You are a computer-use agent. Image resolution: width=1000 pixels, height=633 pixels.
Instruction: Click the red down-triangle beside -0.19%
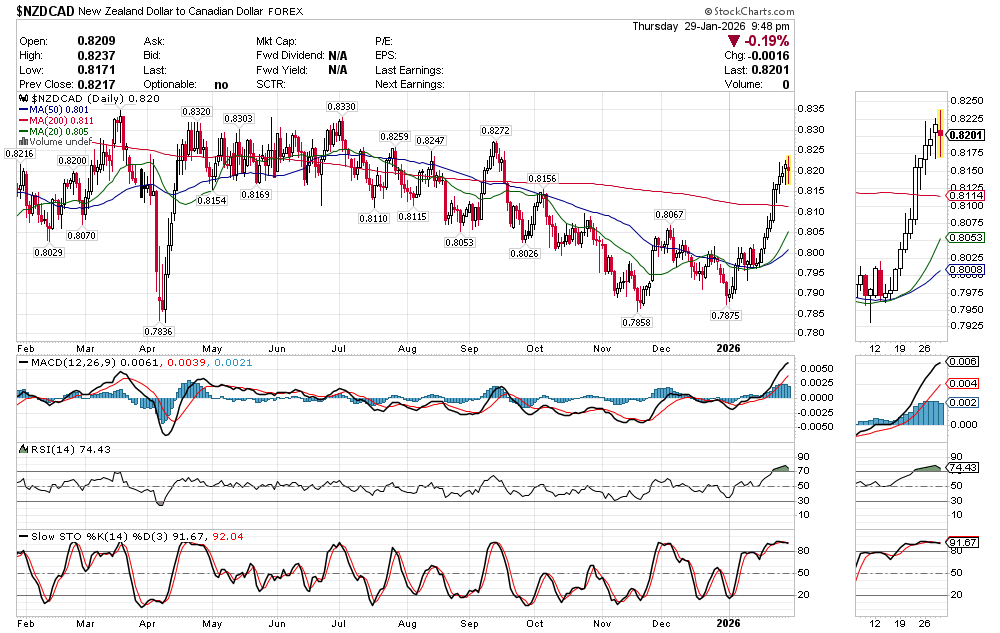735,41
